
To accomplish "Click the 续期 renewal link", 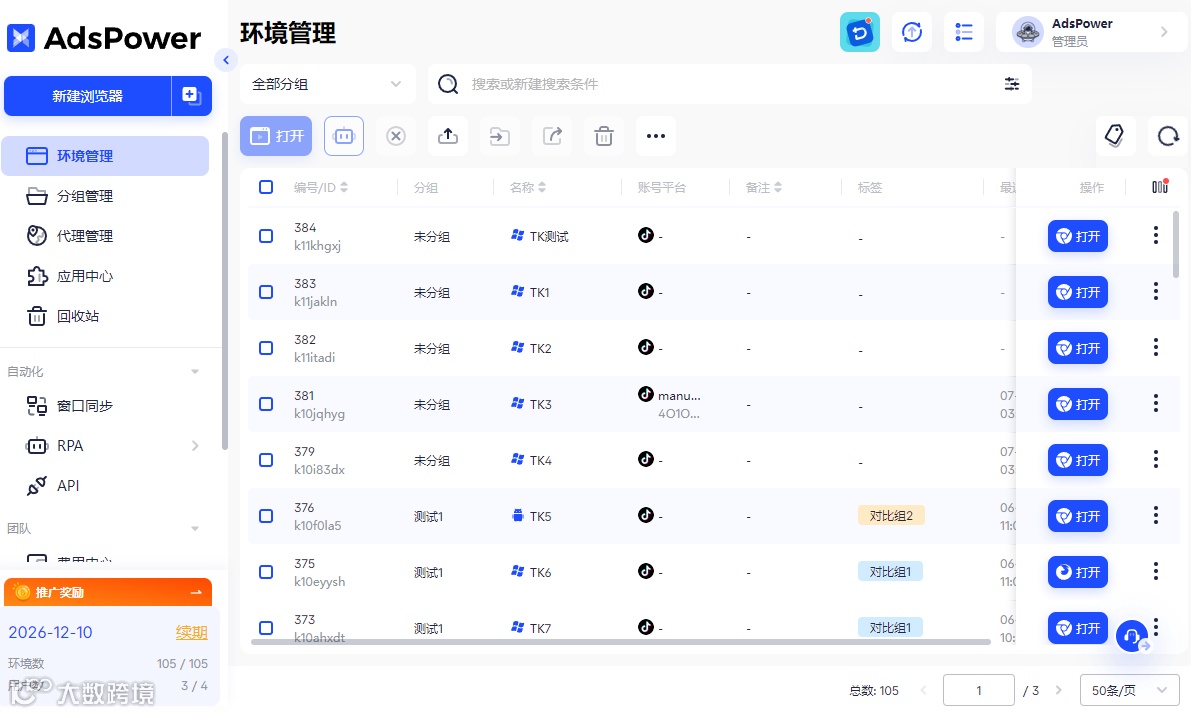I will click(x=191, y=632).
